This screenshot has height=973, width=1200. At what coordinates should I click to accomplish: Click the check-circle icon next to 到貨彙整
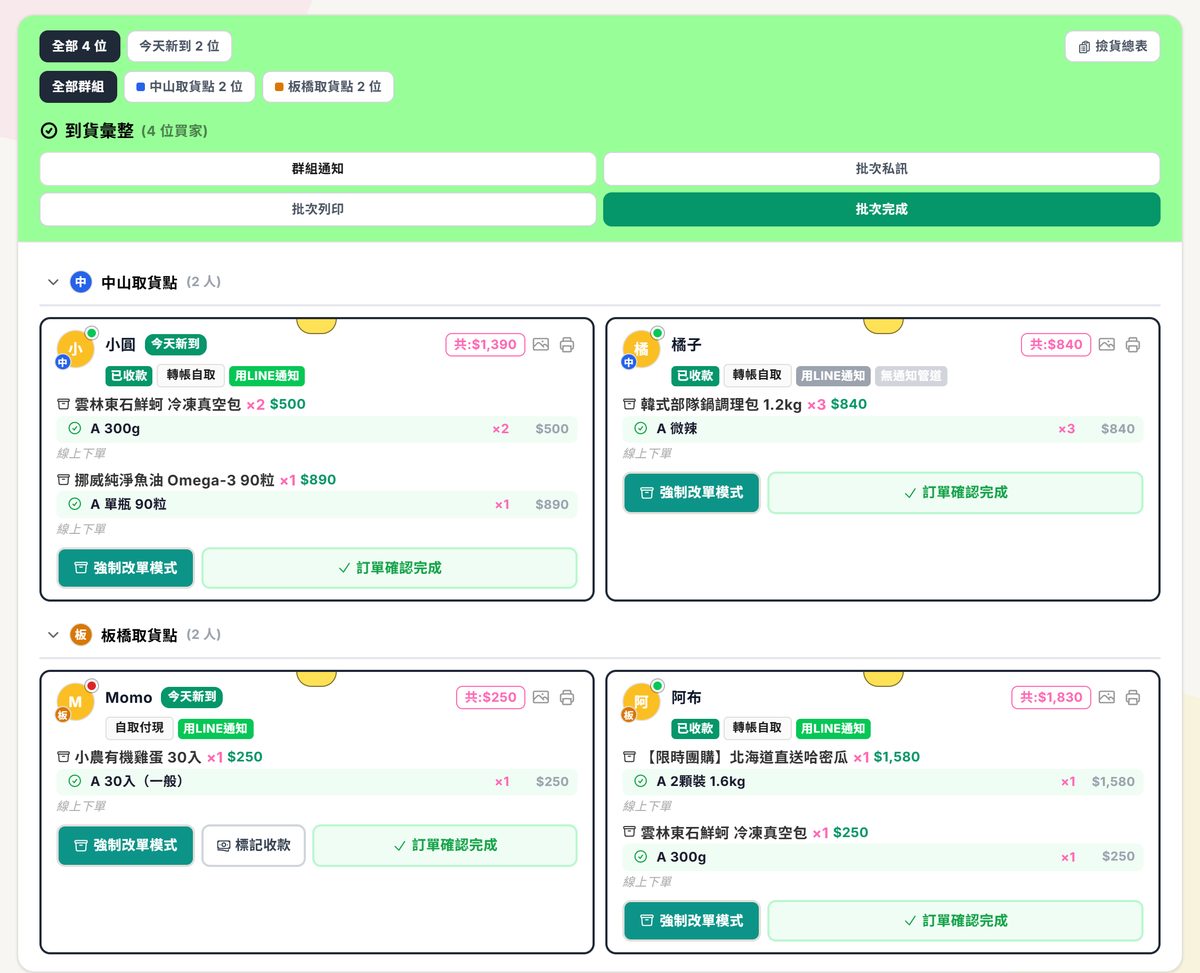[48, 131]
